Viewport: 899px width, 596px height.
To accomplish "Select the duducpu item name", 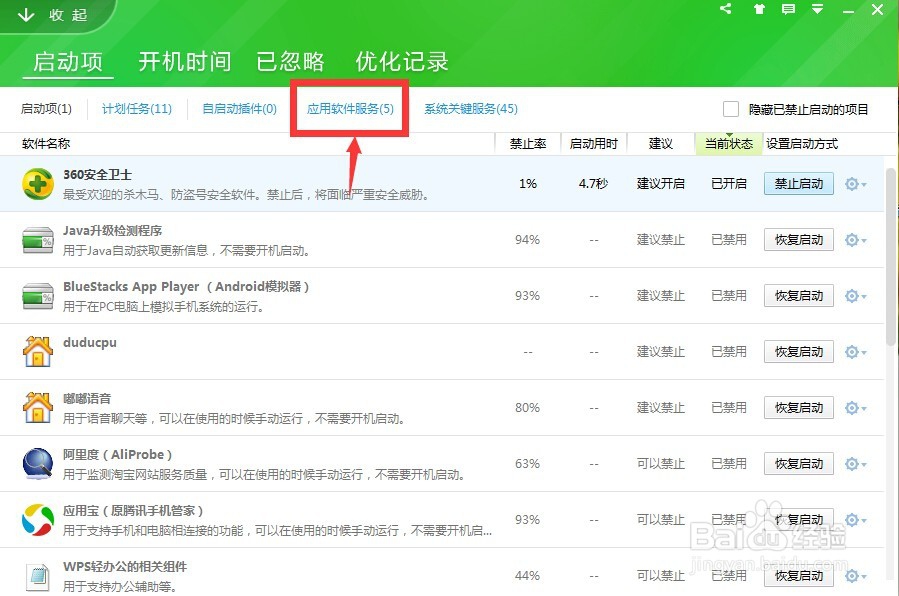I will pos(90,342).
